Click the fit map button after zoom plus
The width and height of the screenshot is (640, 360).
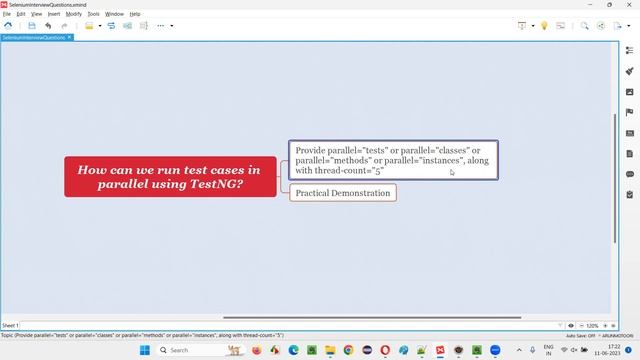pos(613,326)
